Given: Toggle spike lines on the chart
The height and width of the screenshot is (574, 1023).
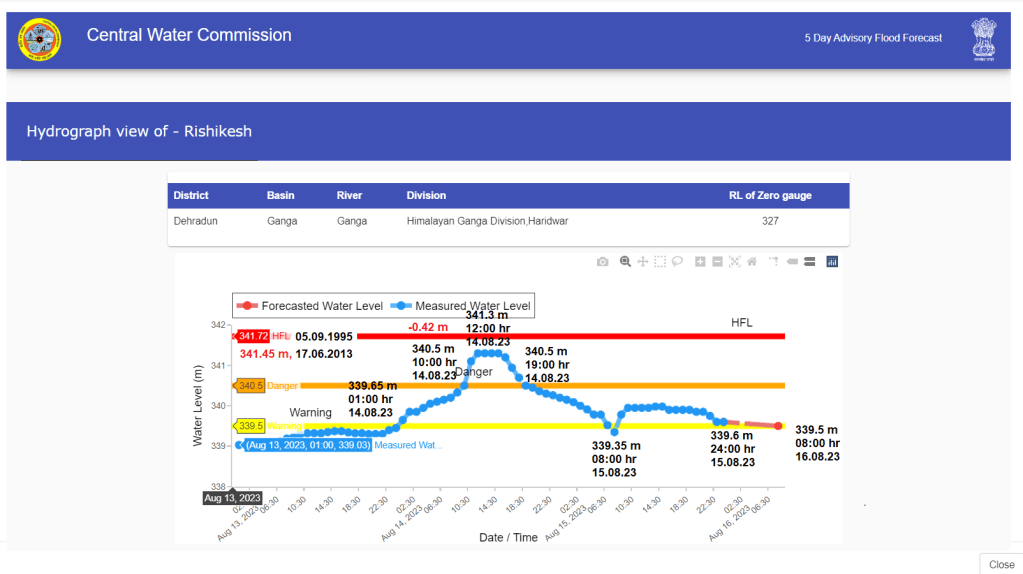Looking at the screenshot, I should tap(774, 262).
